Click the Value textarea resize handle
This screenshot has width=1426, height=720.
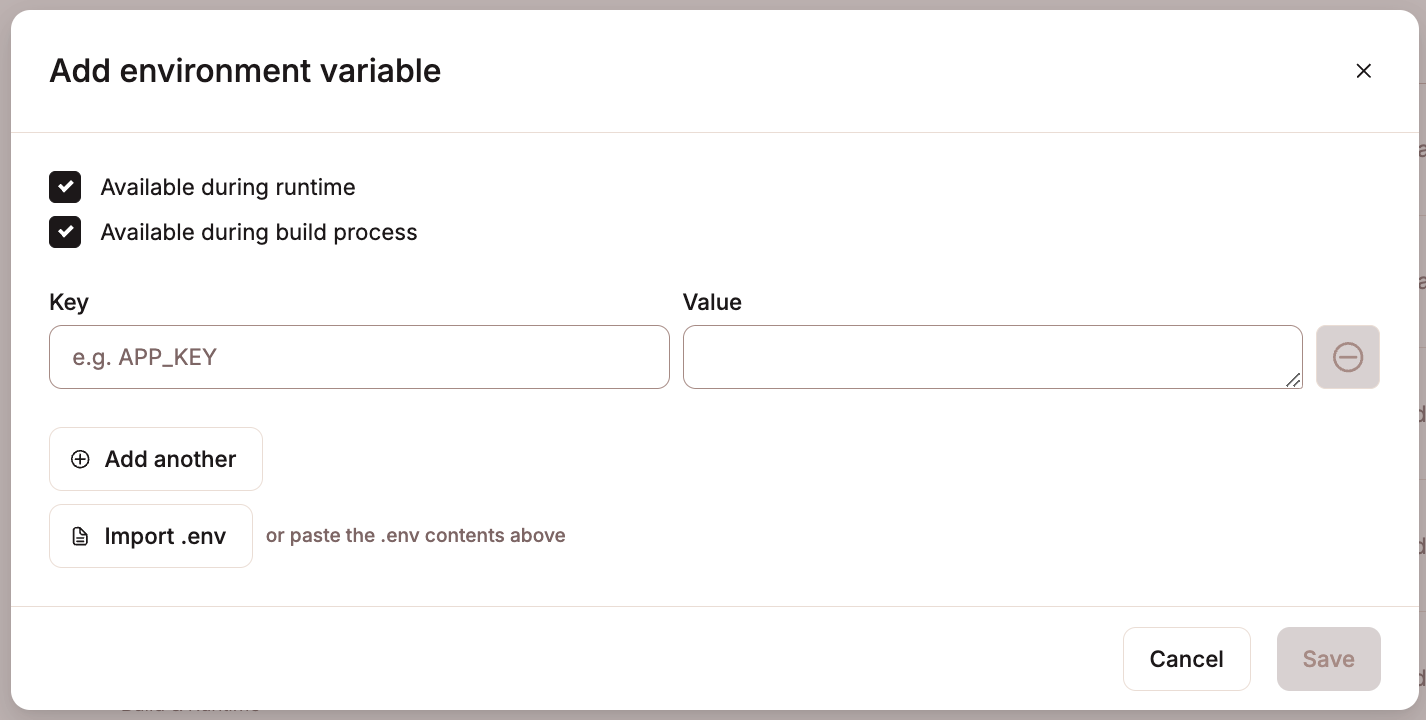pos(1295,381)
